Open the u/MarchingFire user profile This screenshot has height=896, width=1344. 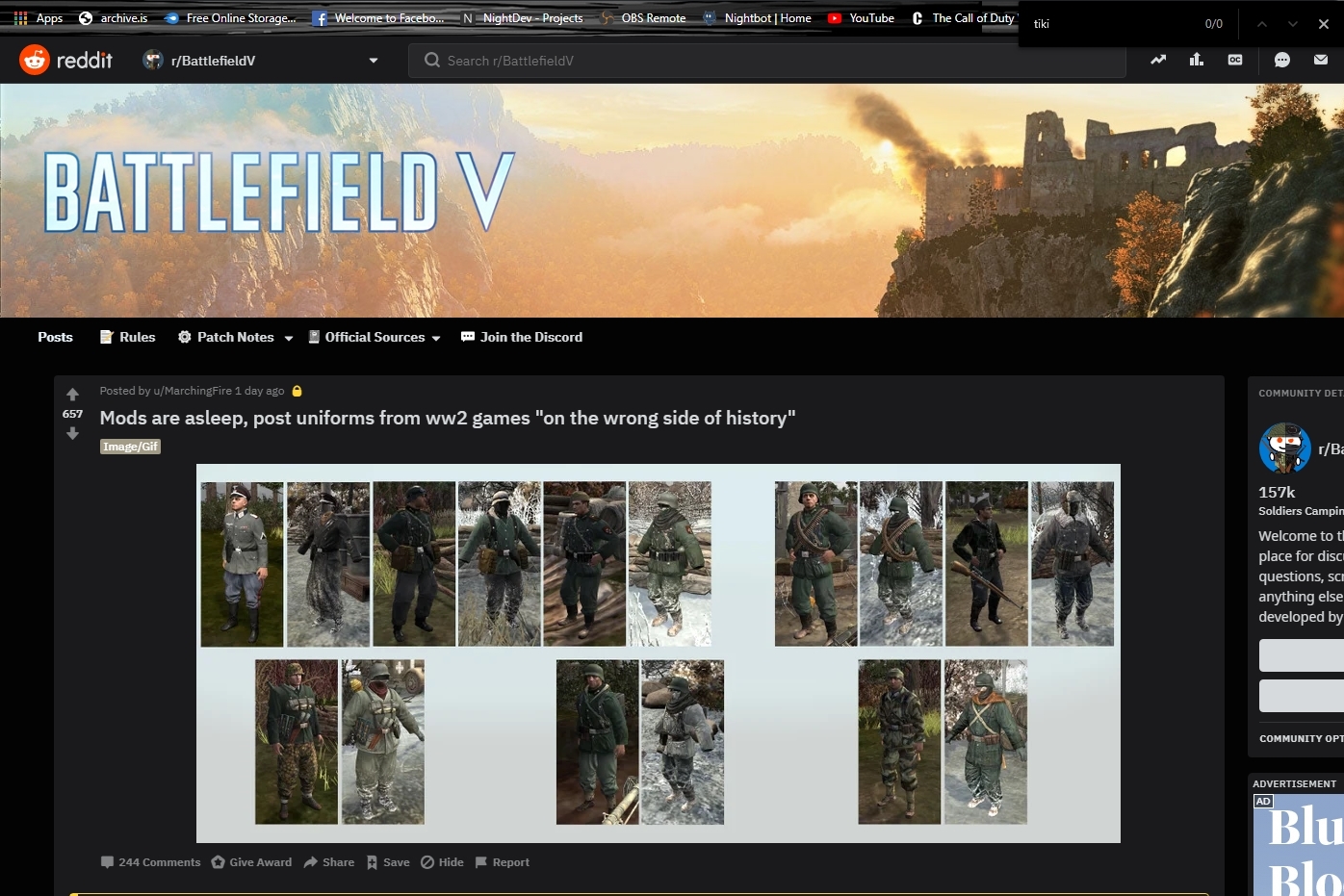click(x=193, y=391)
